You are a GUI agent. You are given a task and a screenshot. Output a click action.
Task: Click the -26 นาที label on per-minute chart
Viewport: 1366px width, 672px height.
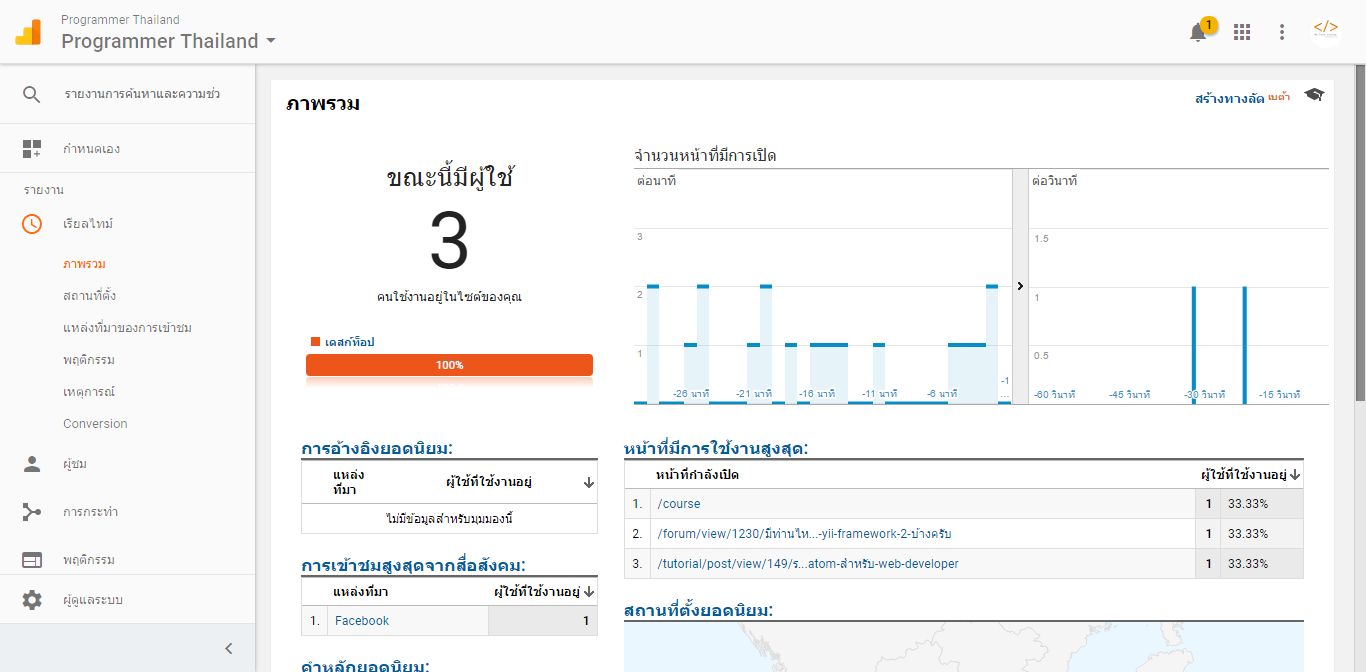pos(691,394)
